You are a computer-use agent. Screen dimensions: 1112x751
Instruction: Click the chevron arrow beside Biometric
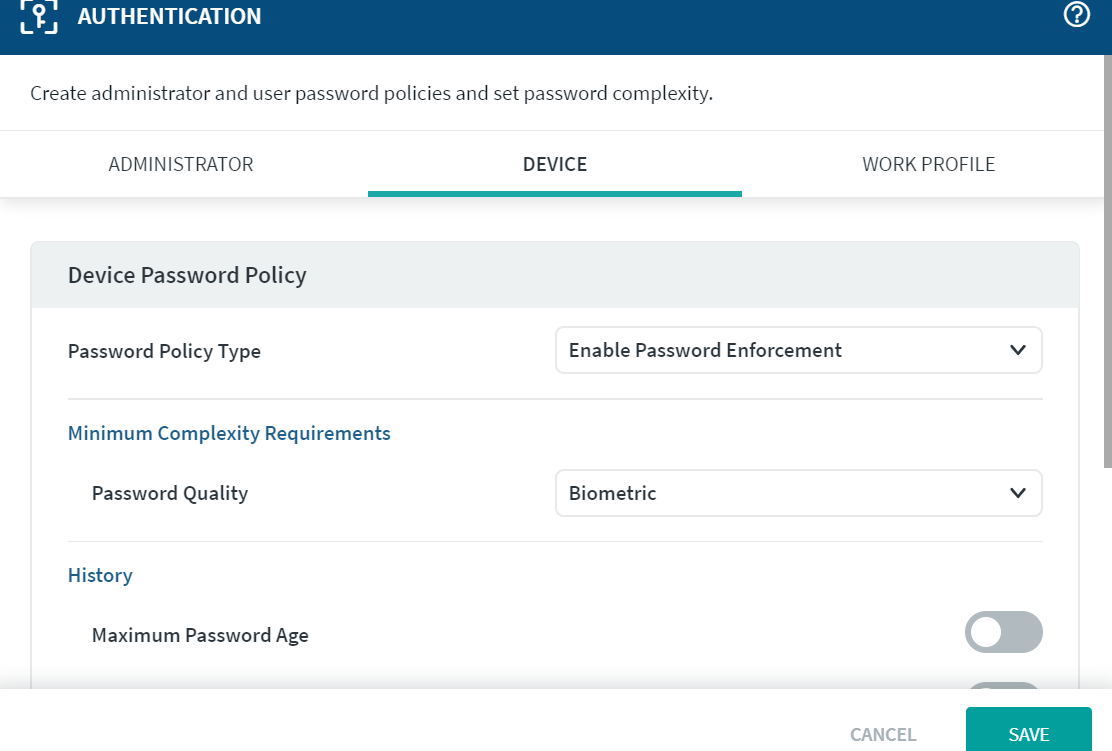[1018, 493]
